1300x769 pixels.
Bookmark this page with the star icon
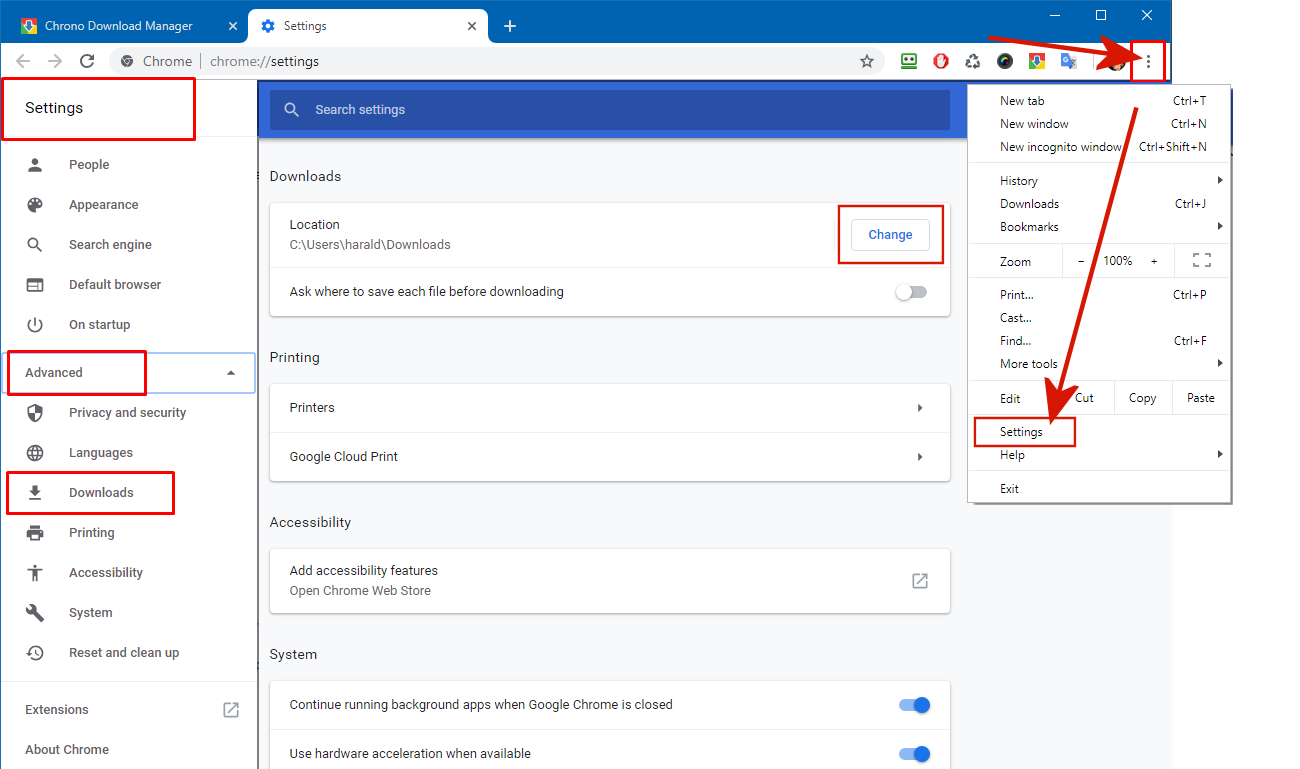click(867, 61)
